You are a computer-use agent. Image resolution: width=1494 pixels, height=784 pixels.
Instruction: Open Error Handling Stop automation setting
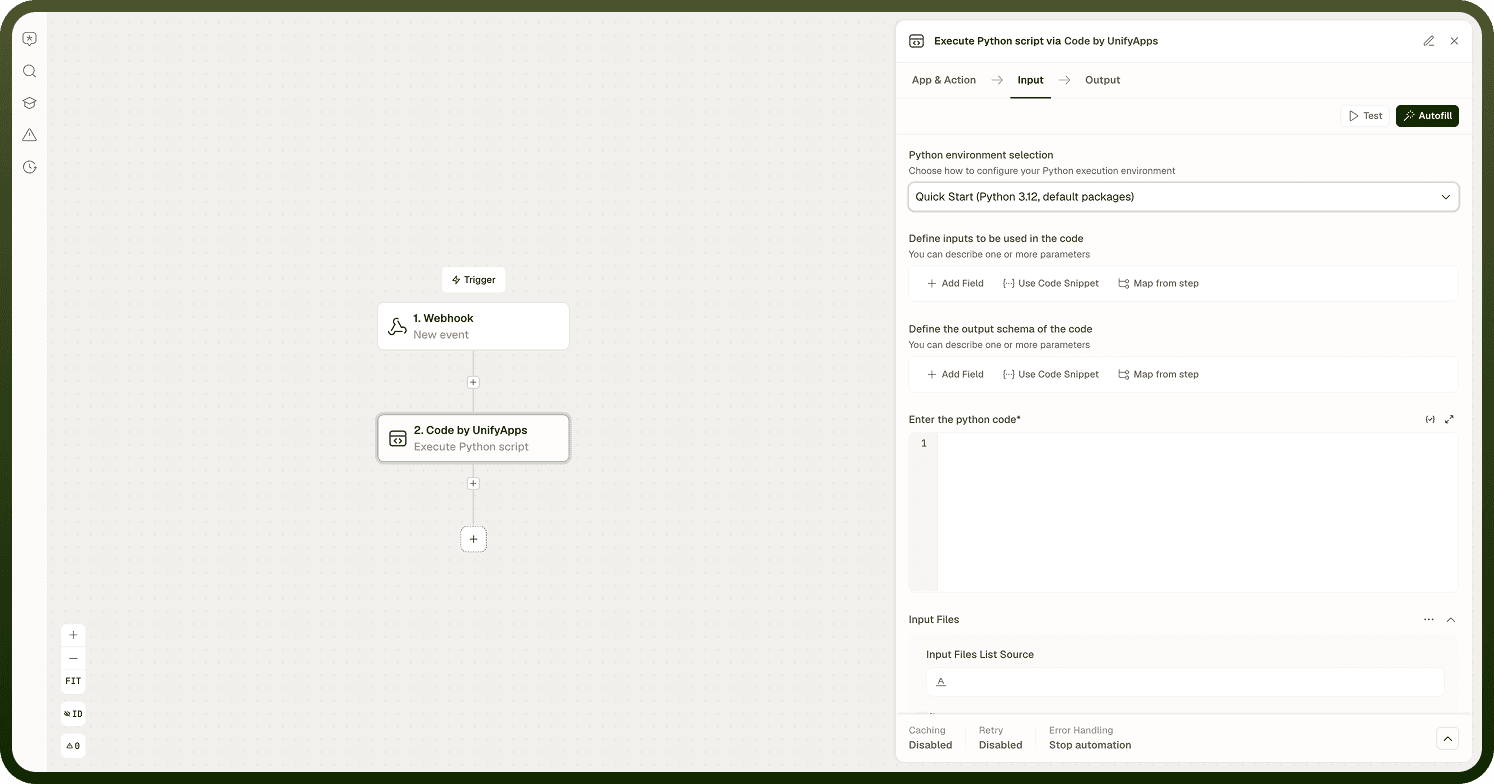1090,738
